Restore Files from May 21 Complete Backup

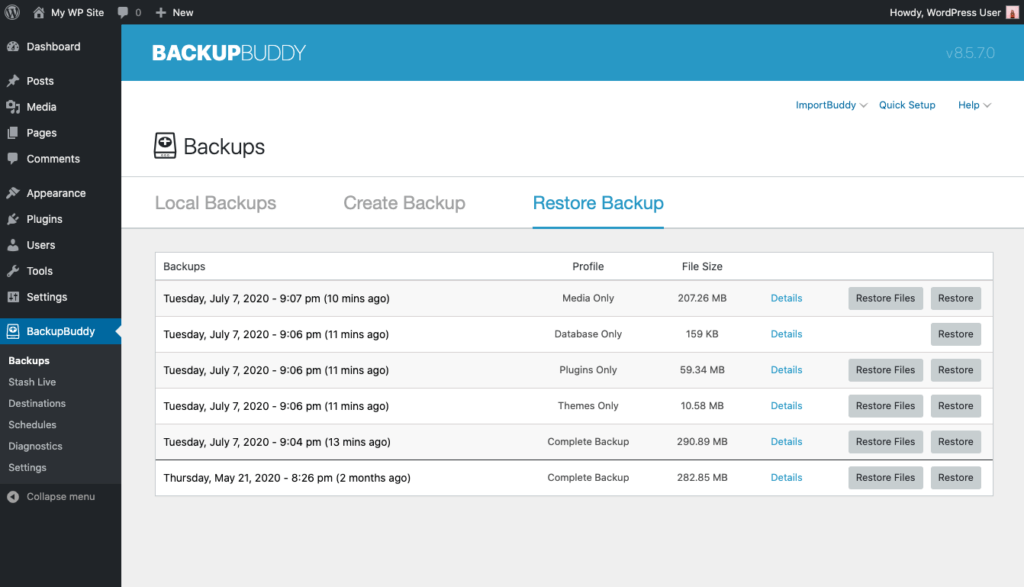tap(886, 478)
